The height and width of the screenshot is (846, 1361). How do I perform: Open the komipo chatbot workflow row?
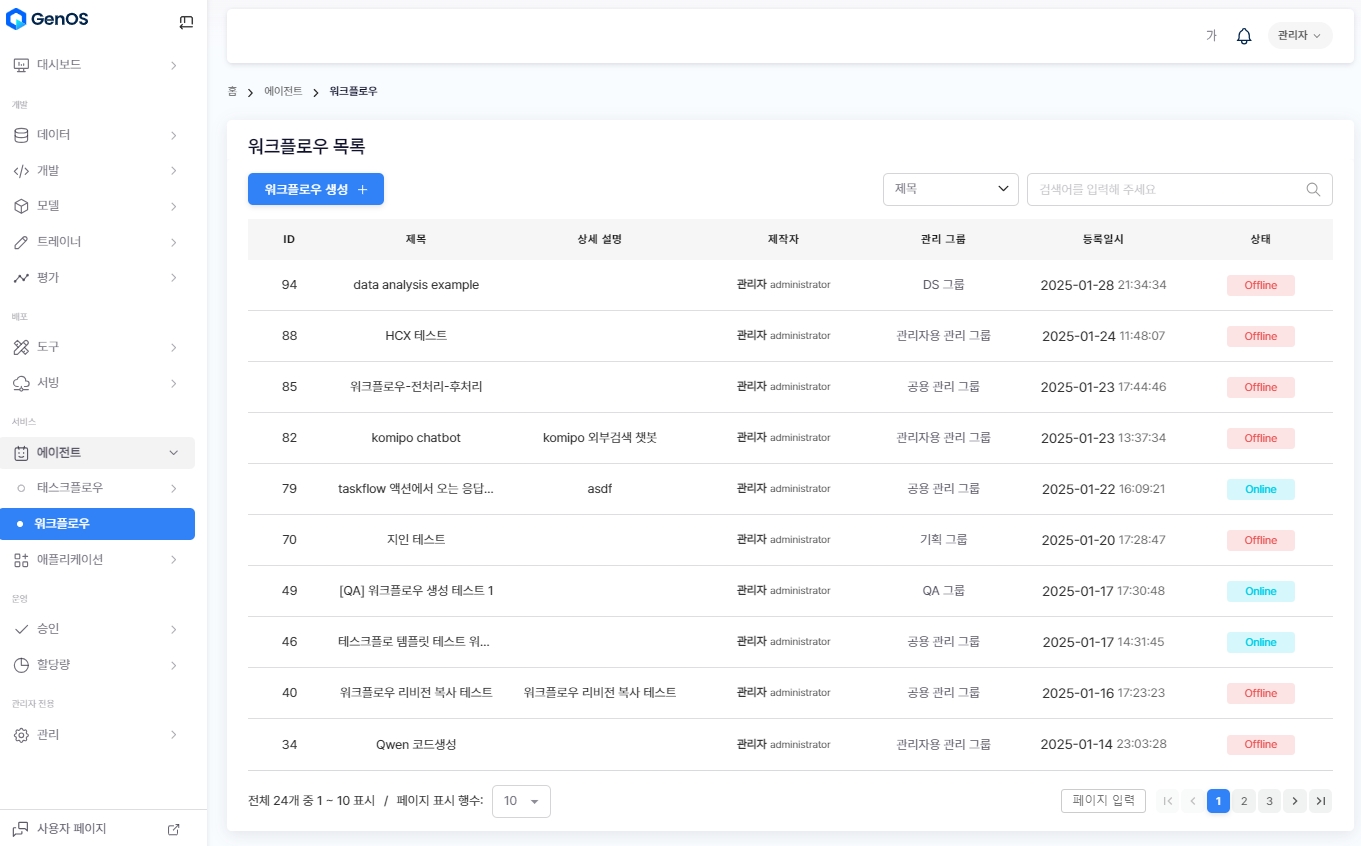[x=416, y=438]
